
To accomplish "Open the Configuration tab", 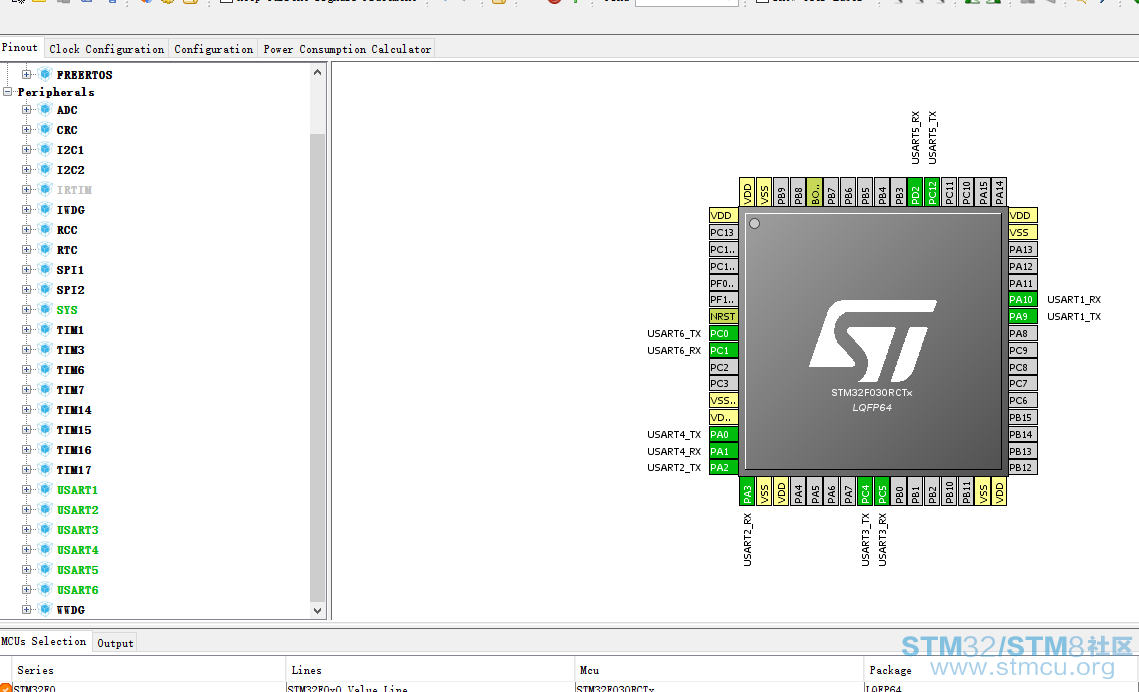I will [x=214, y=49].
